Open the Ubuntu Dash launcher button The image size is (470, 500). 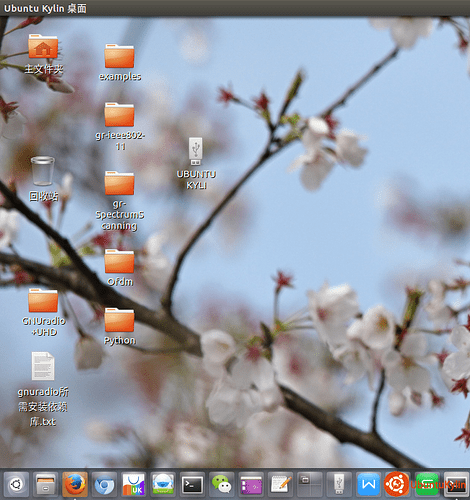pyautogui.click(x=16, y=484)
